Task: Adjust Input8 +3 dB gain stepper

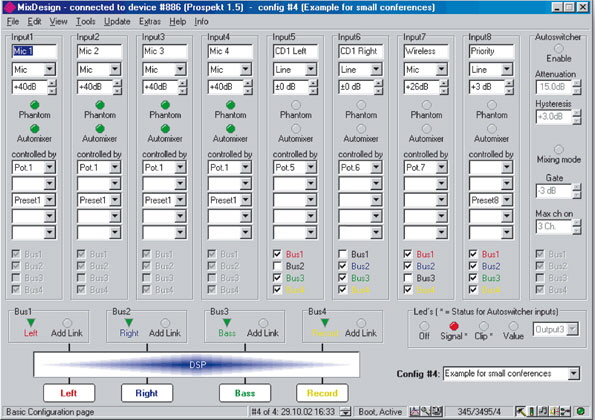Action: (x=509, y=87)
